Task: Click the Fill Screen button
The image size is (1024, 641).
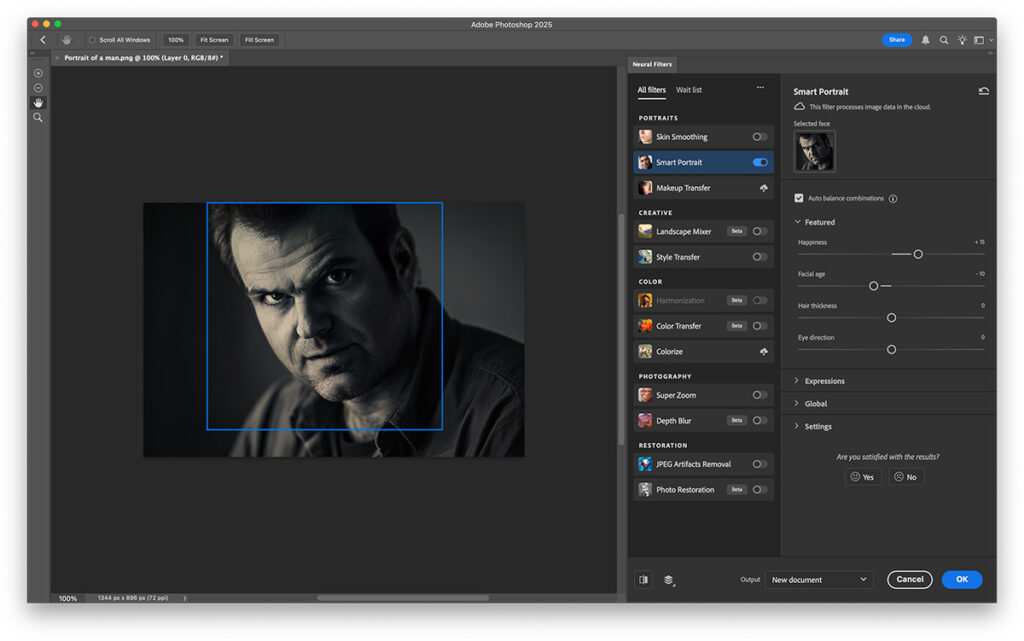Action: tap(259, 40)
